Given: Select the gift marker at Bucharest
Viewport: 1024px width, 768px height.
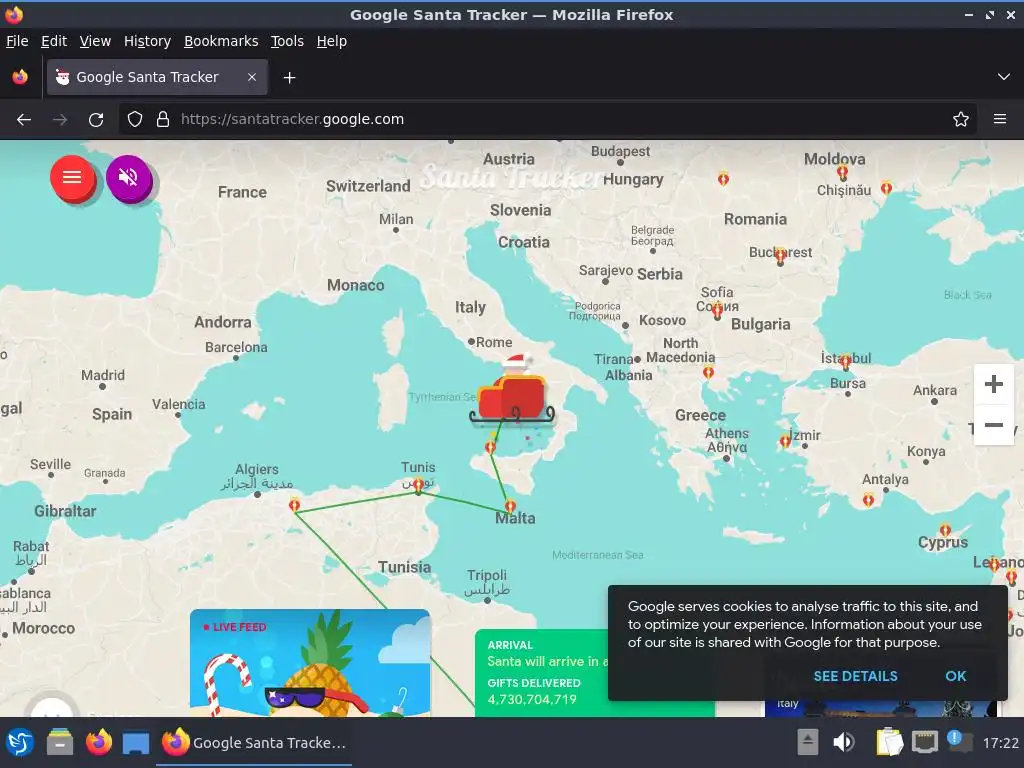Looking at the screenshot, I should coord(780,256).
